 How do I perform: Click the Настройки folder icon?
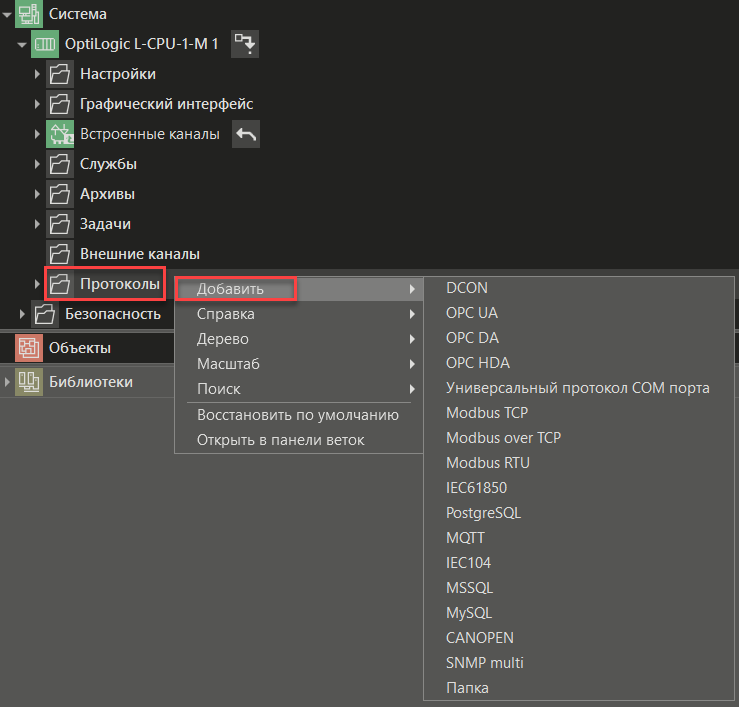coord(60,74)
